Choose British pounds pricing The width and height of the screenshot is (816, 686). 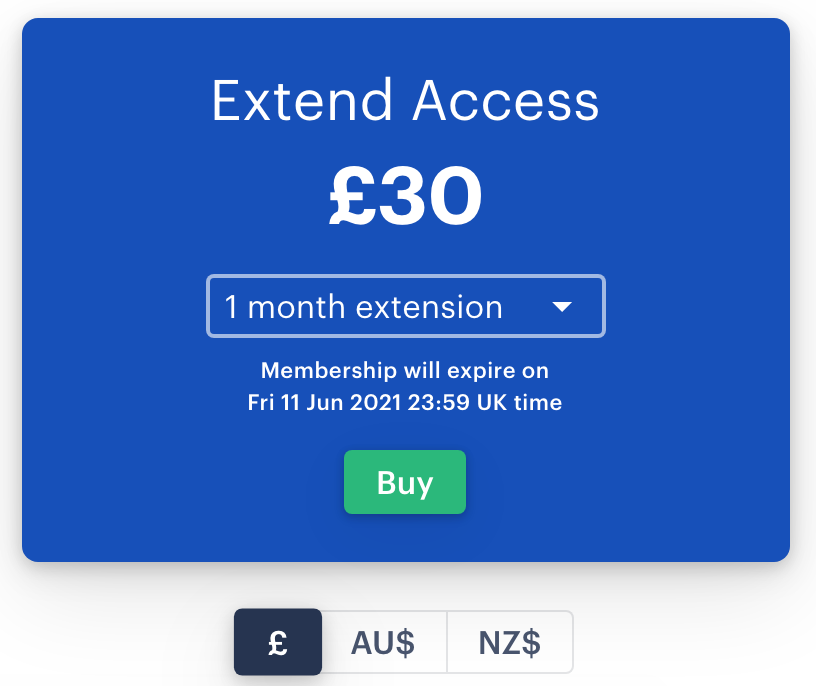pyautogui.click(x=278, y=642)
